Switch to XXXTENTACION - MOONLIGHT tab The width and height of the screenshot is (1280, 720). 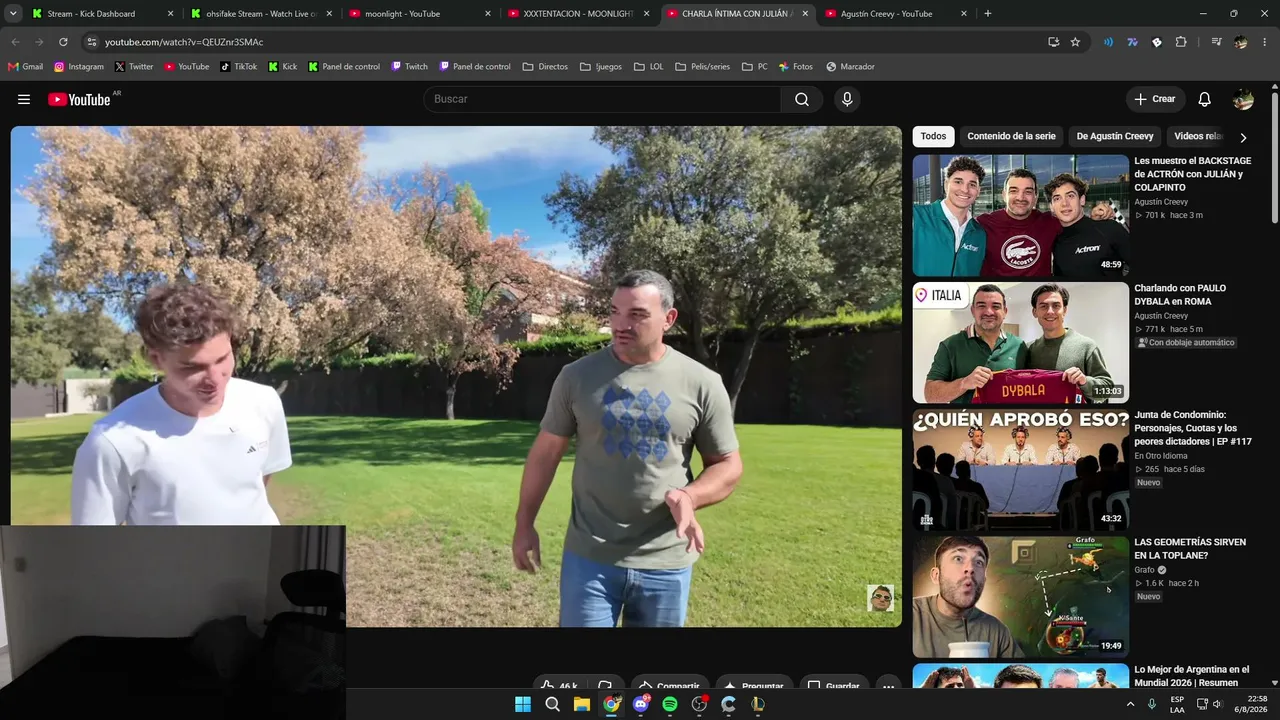click(578, 14)
